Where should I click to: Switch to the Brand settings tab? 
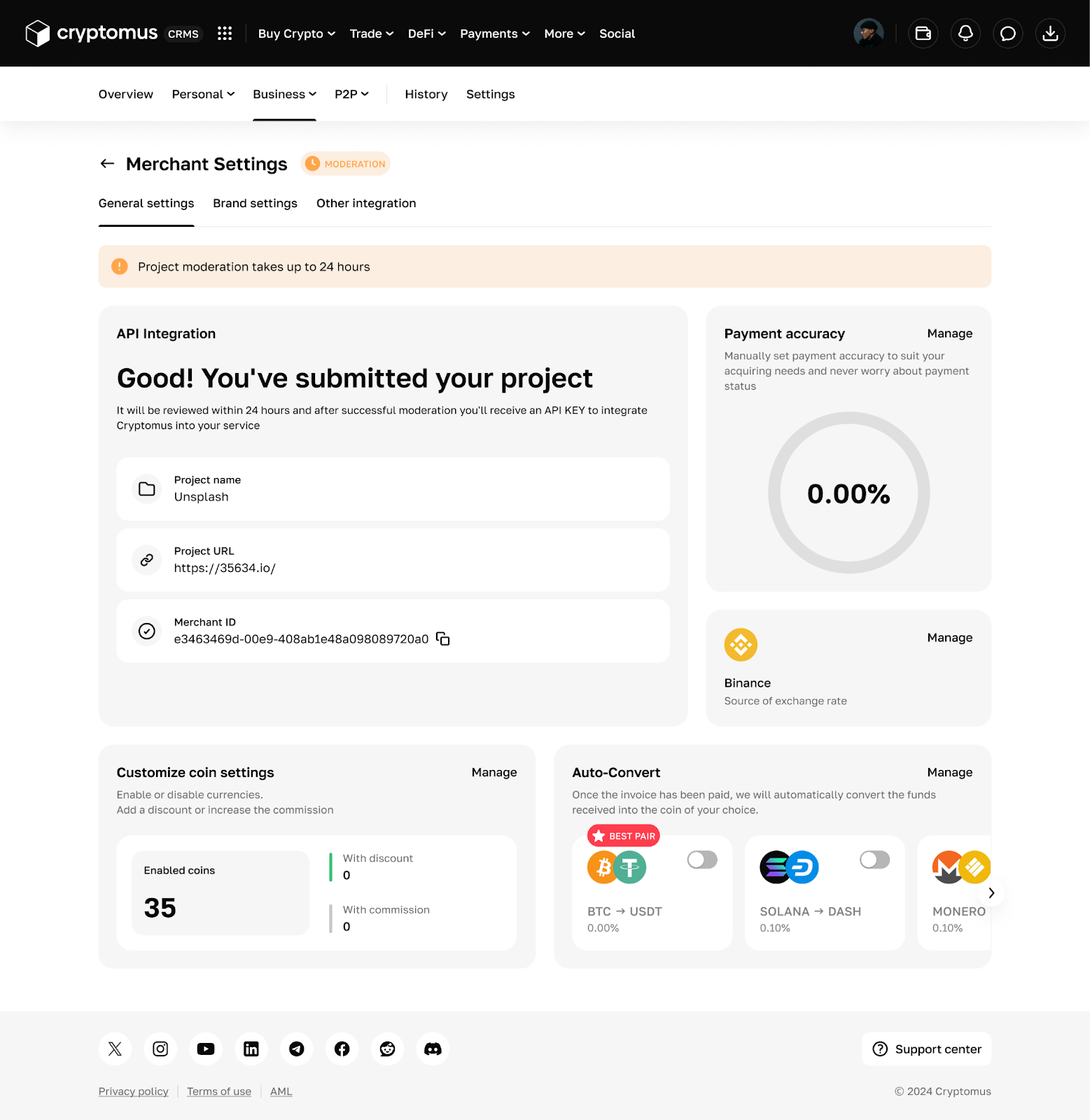[x=255, y=203]
